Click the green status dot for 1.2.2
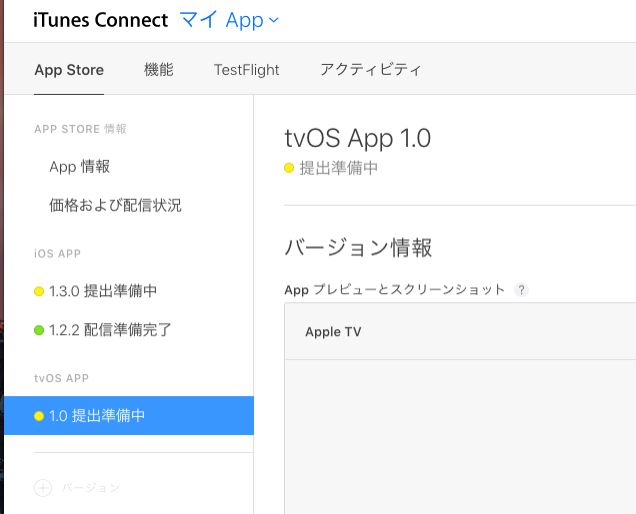This screenshot has width=636, height=514. pyautogui.click(x=39, y=330)
